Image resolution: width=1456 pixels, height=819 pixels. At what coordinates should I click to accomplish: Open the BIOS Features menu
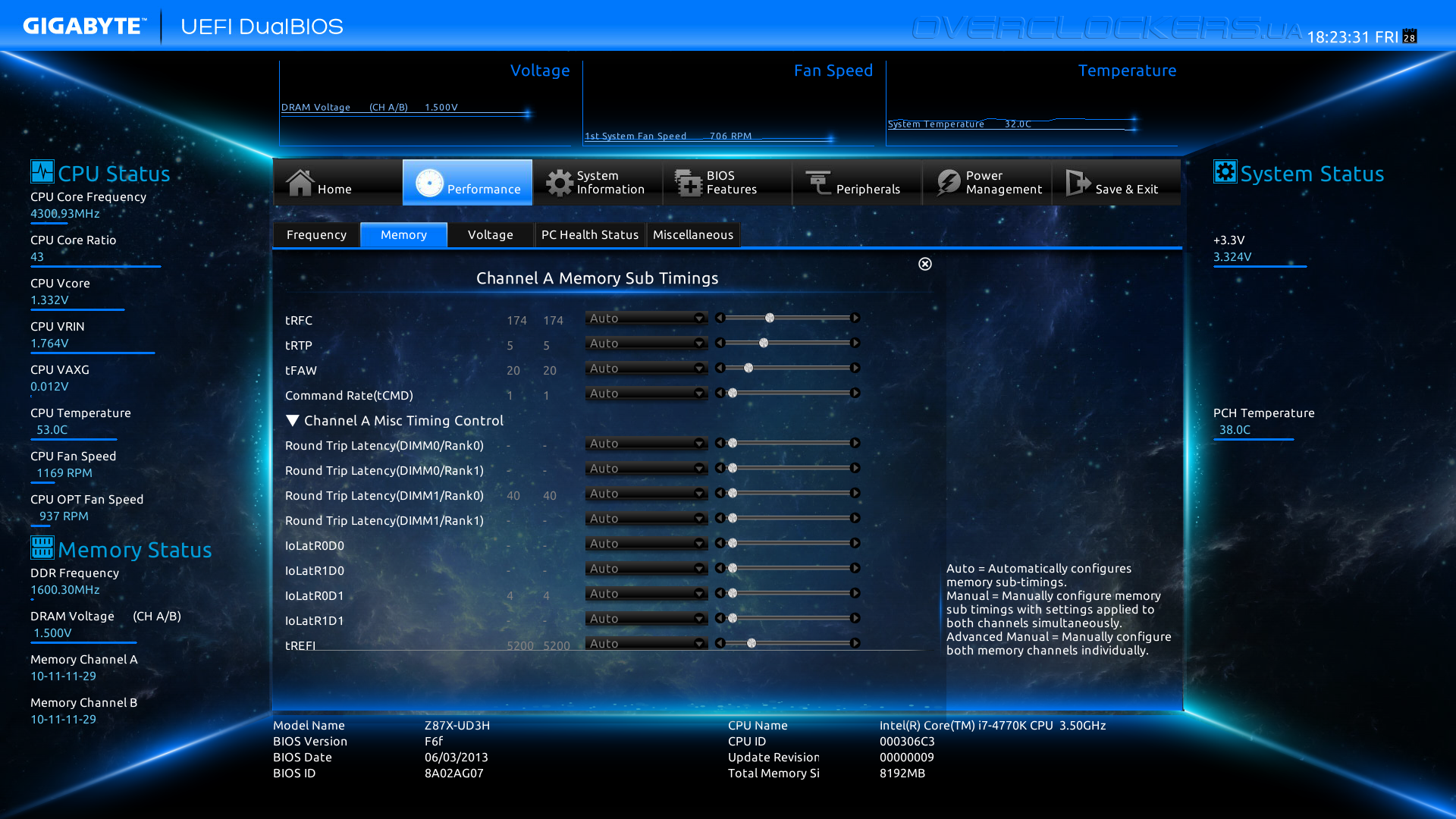point(728,183)
